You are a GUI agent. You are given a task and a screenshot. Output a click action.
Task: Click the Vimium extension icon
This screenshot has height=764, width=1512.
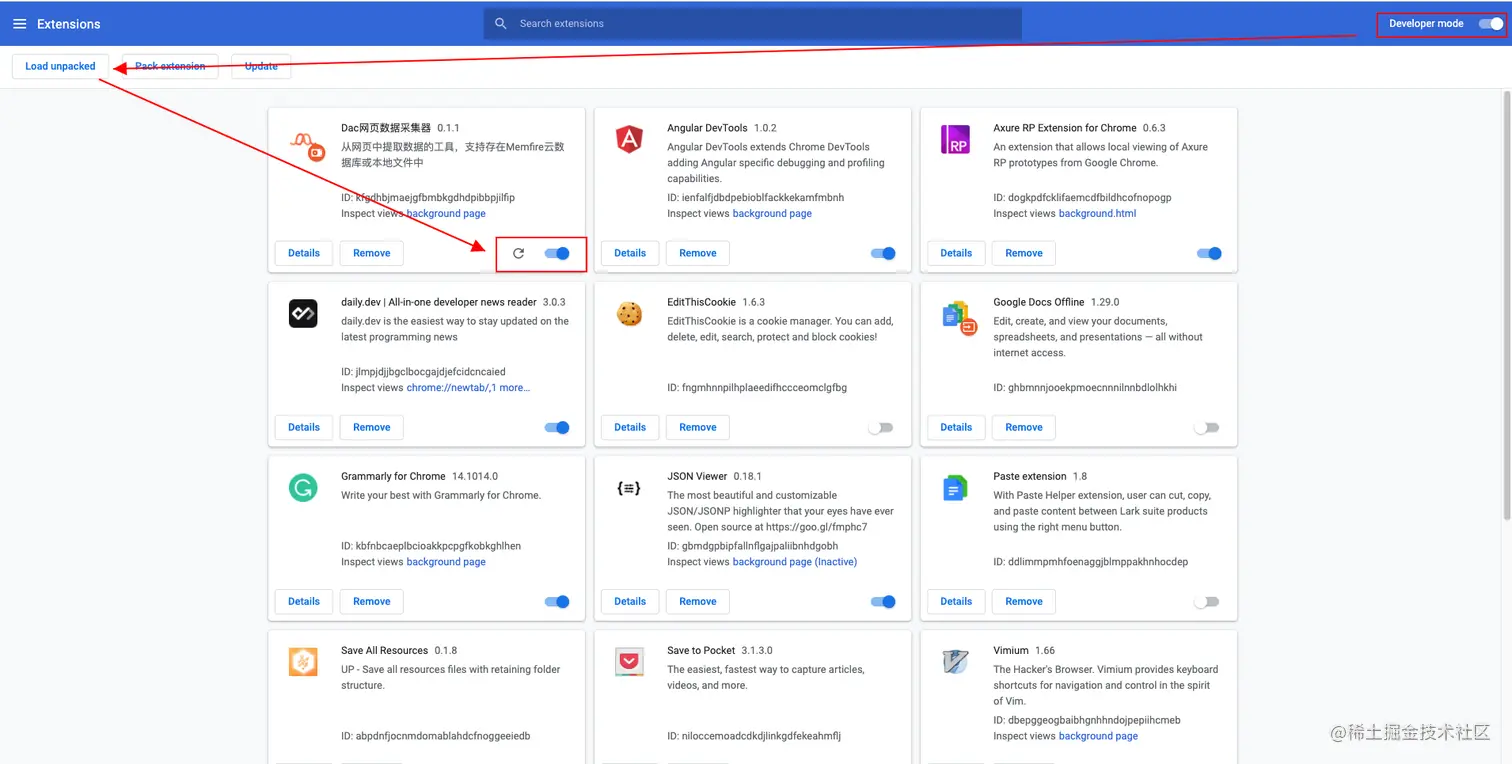point(955,661)
